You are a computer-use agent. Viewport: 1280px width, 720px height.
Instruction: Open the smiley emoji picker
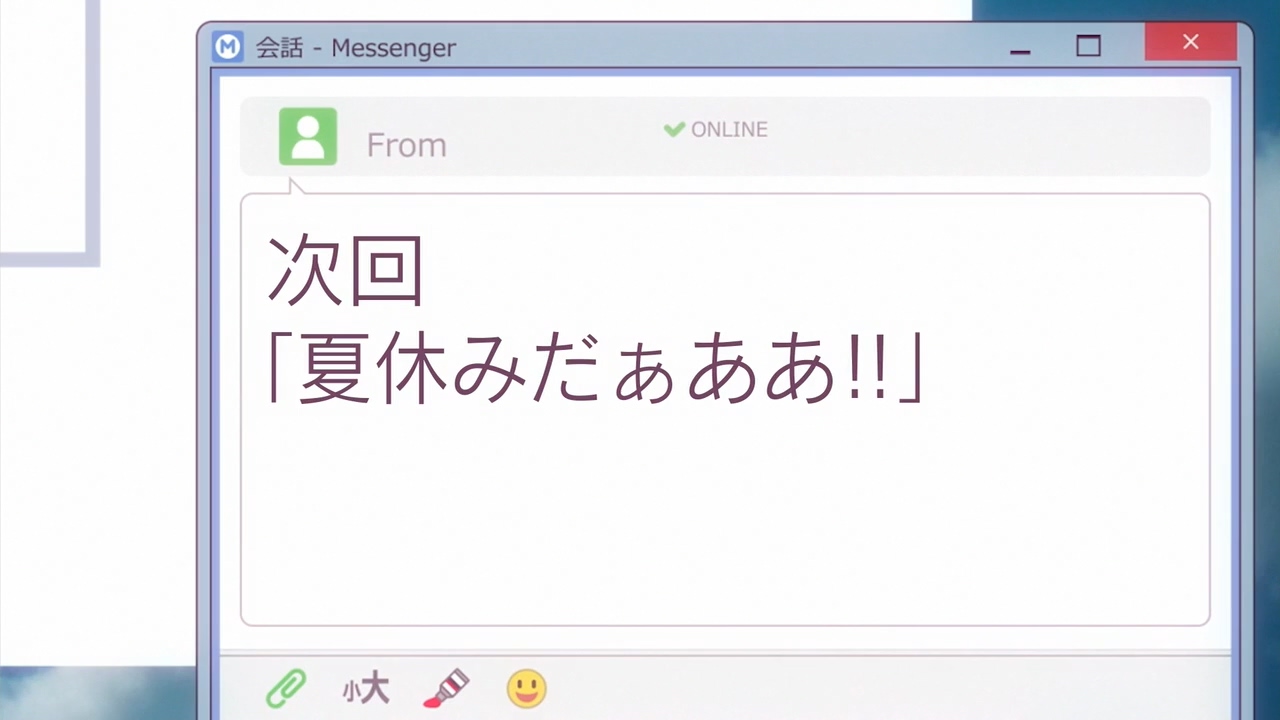[x=526, y=688]
